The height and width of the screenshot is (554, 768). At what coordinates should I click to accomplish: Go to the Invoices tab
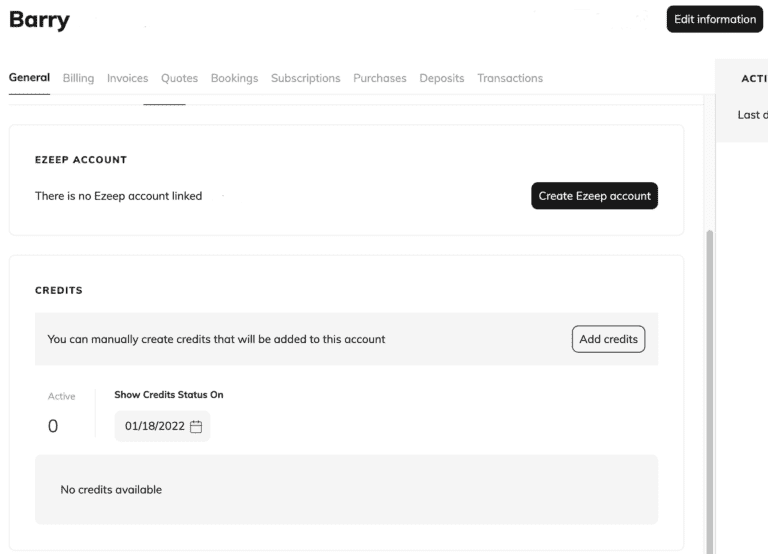pos(127,78)
